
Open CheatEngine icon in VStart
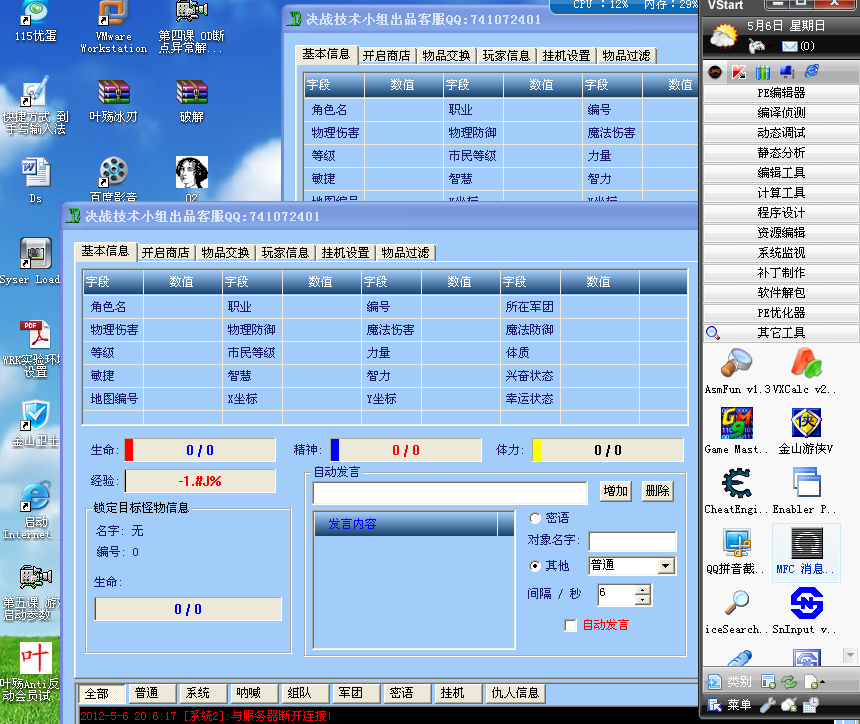[x=737, y=483]
